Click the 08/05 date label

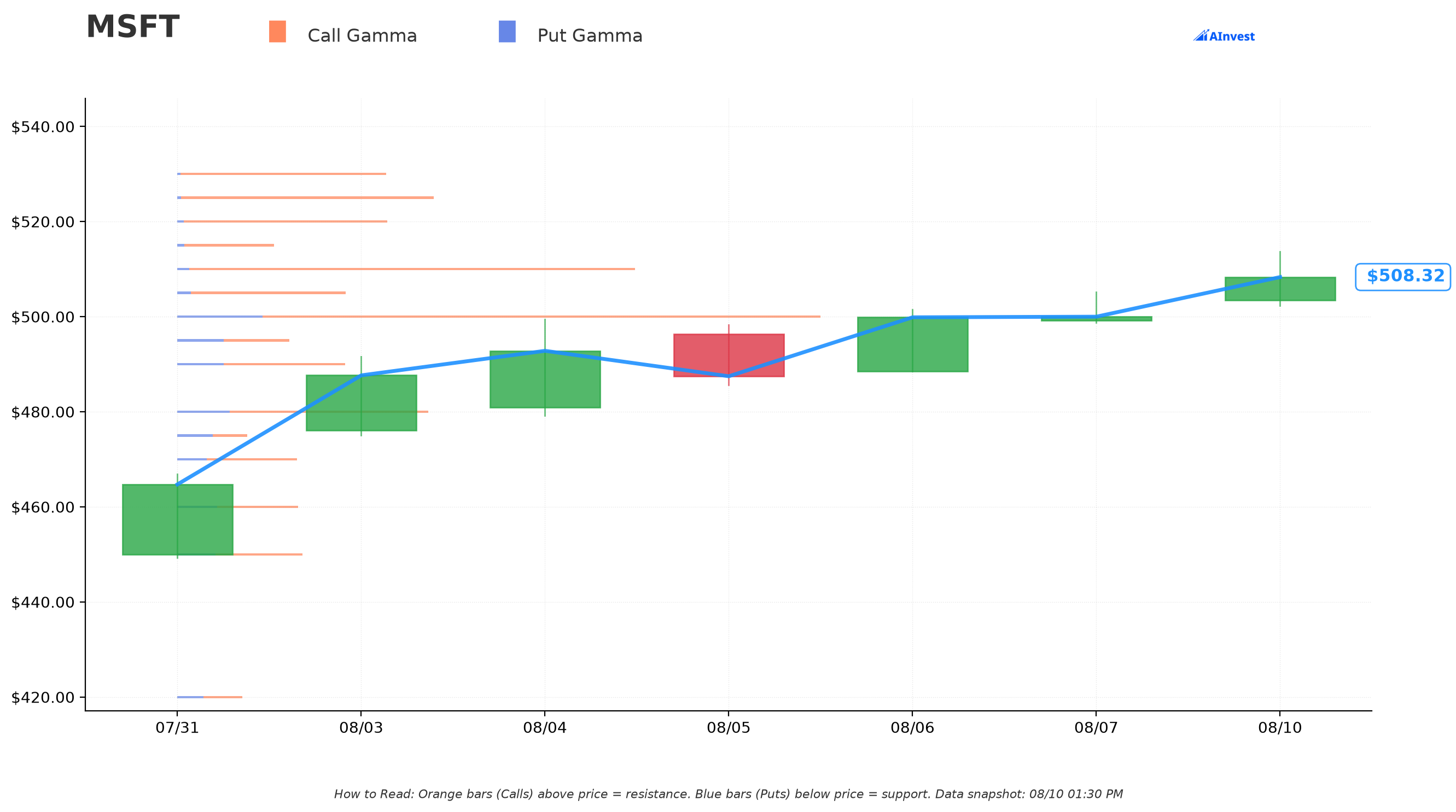(729, 728)
